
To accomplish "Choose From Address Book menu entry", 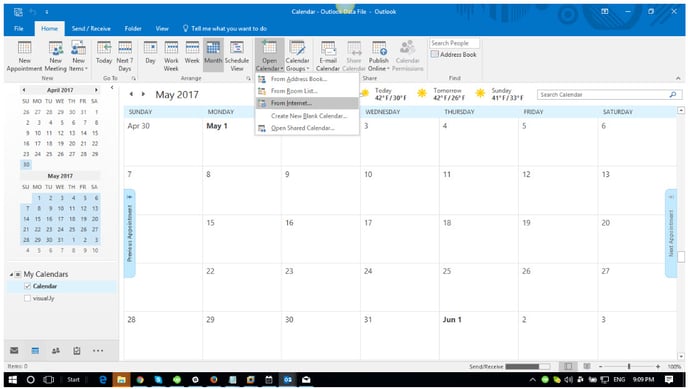I will pos(307,79).
